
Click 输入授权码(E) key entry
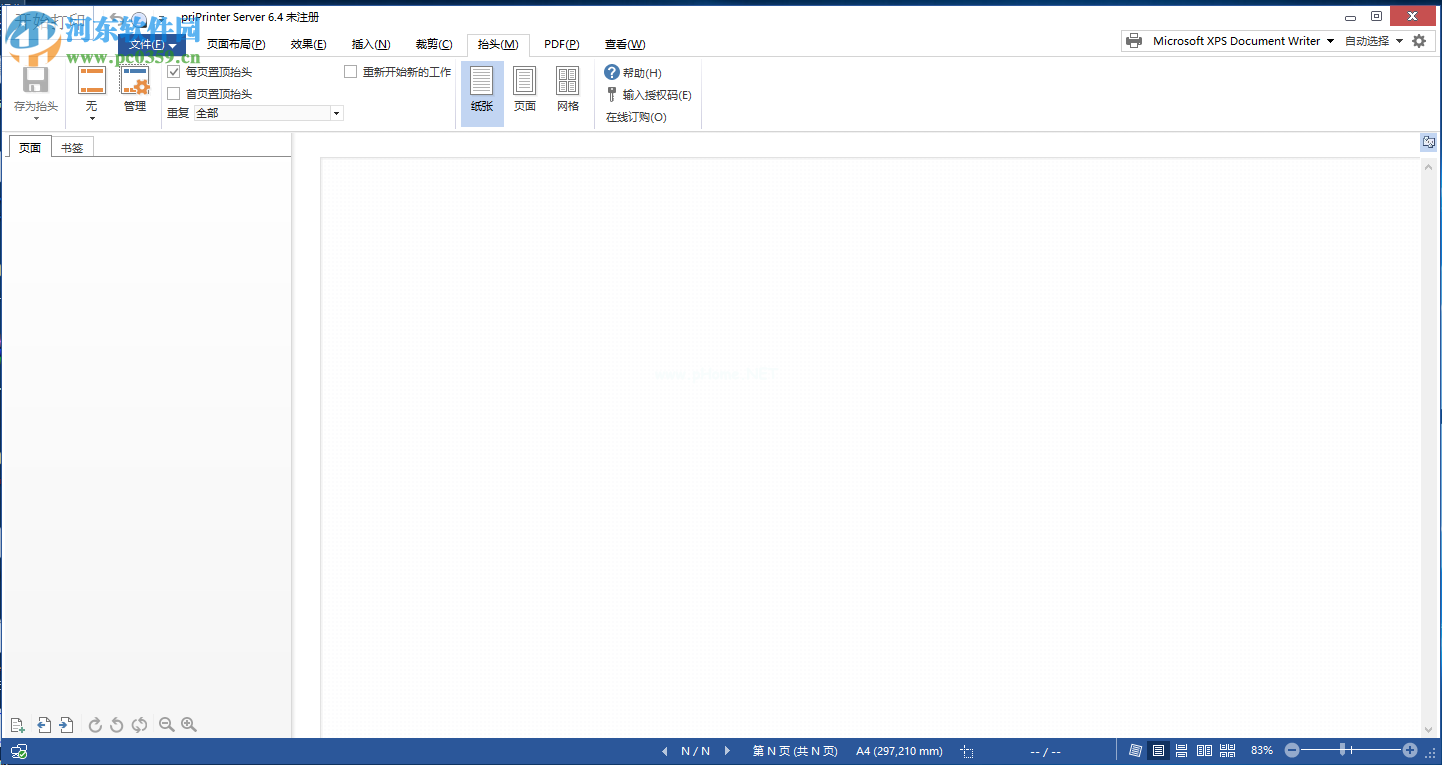coord(649,95)
